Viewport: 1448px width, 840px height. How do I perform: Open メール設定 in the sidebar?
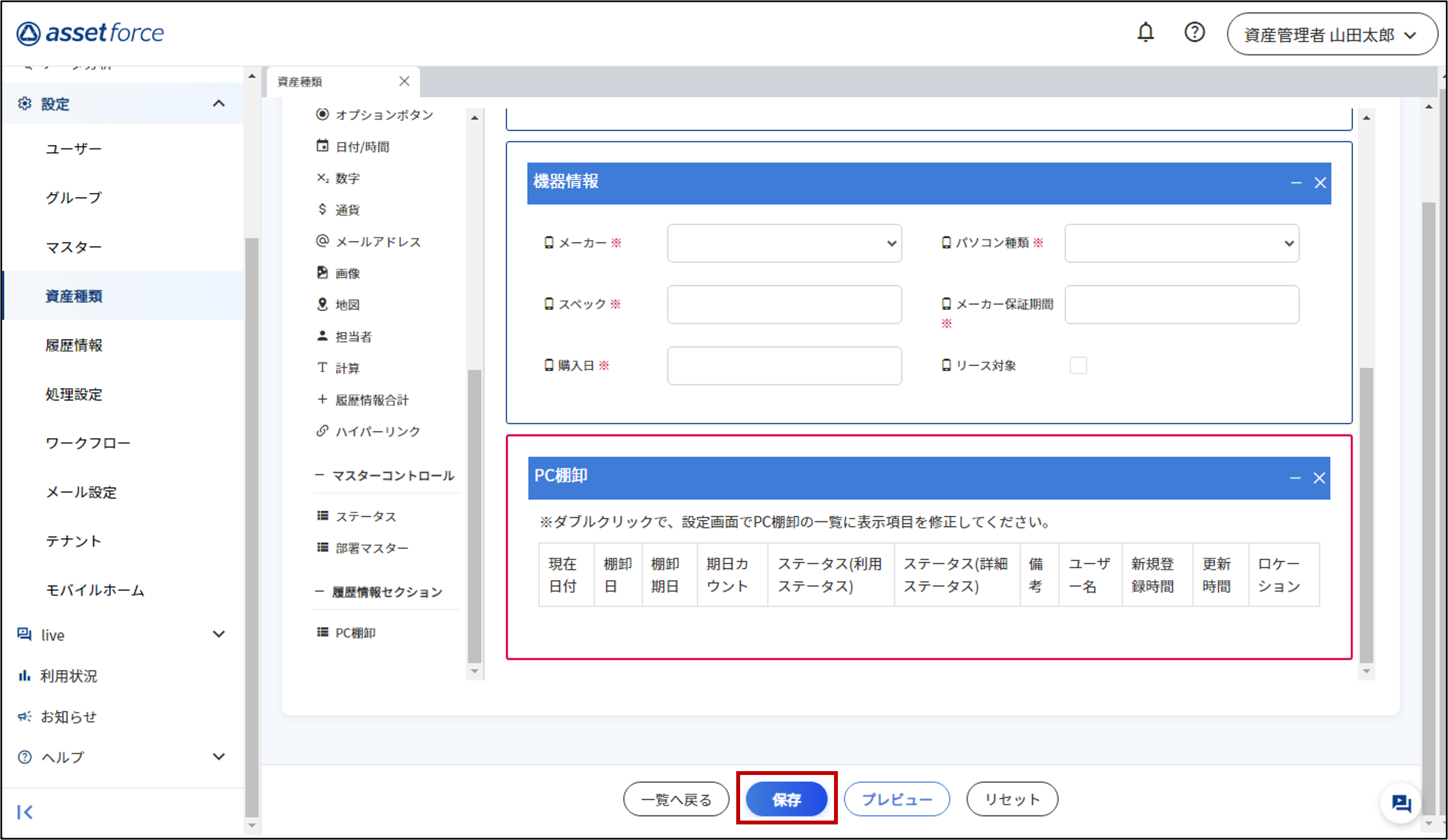click(x=81, y=492)
